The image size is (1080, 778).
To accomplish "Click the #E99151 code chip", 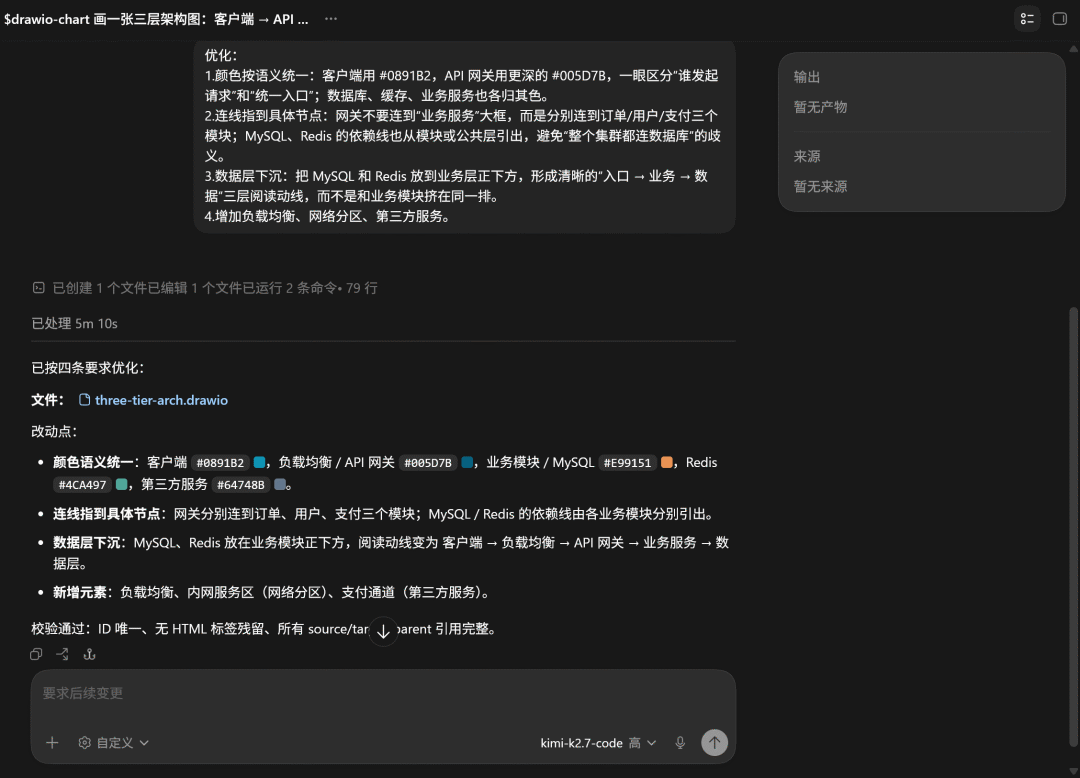I will coord(627,463).
